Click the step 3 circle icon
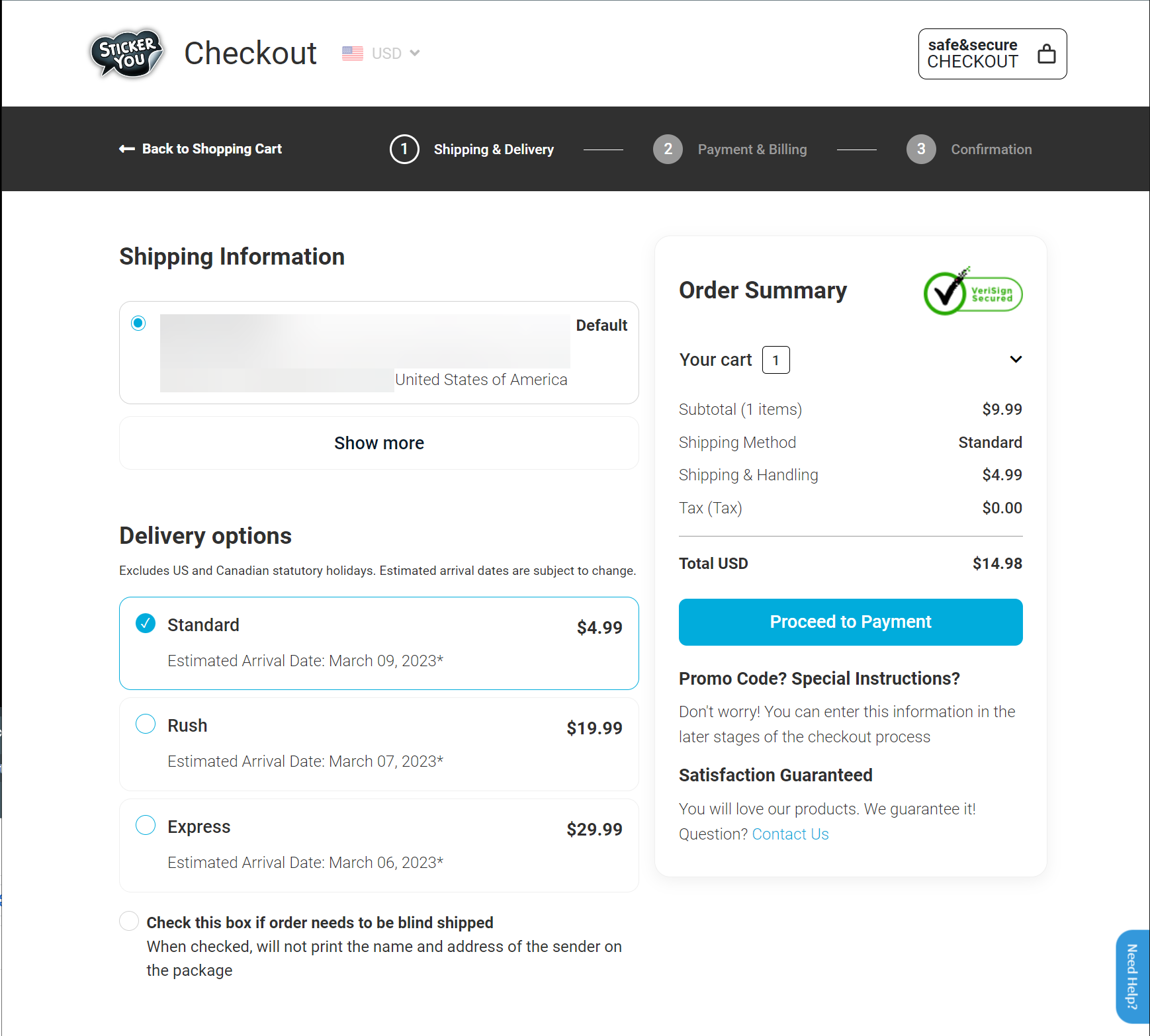This screenshot has height=1036, width=1150. (921, 149)
